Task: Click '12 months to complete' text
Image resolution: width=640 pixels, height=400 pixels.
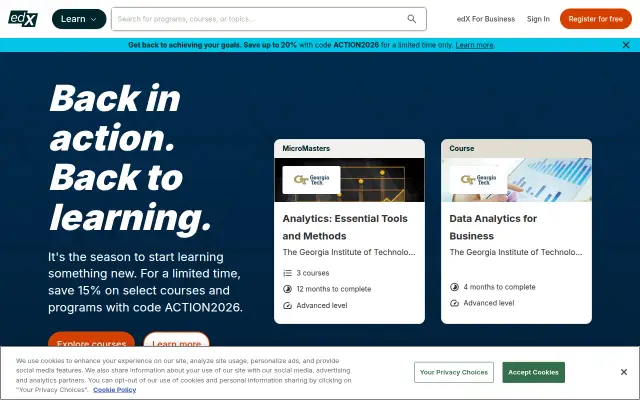Action: click(x=334, y=289)
